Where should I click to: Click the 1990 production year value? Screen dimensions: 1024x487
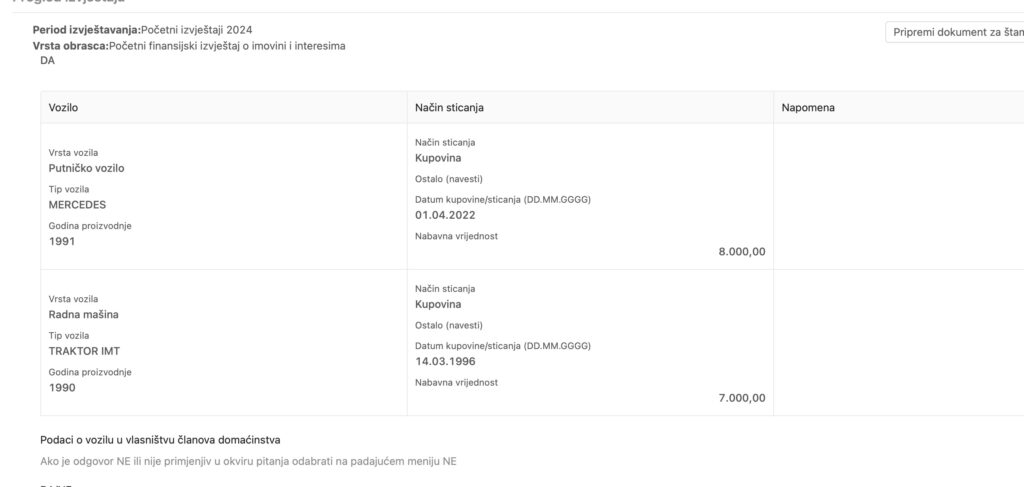(x=62, y=387)
